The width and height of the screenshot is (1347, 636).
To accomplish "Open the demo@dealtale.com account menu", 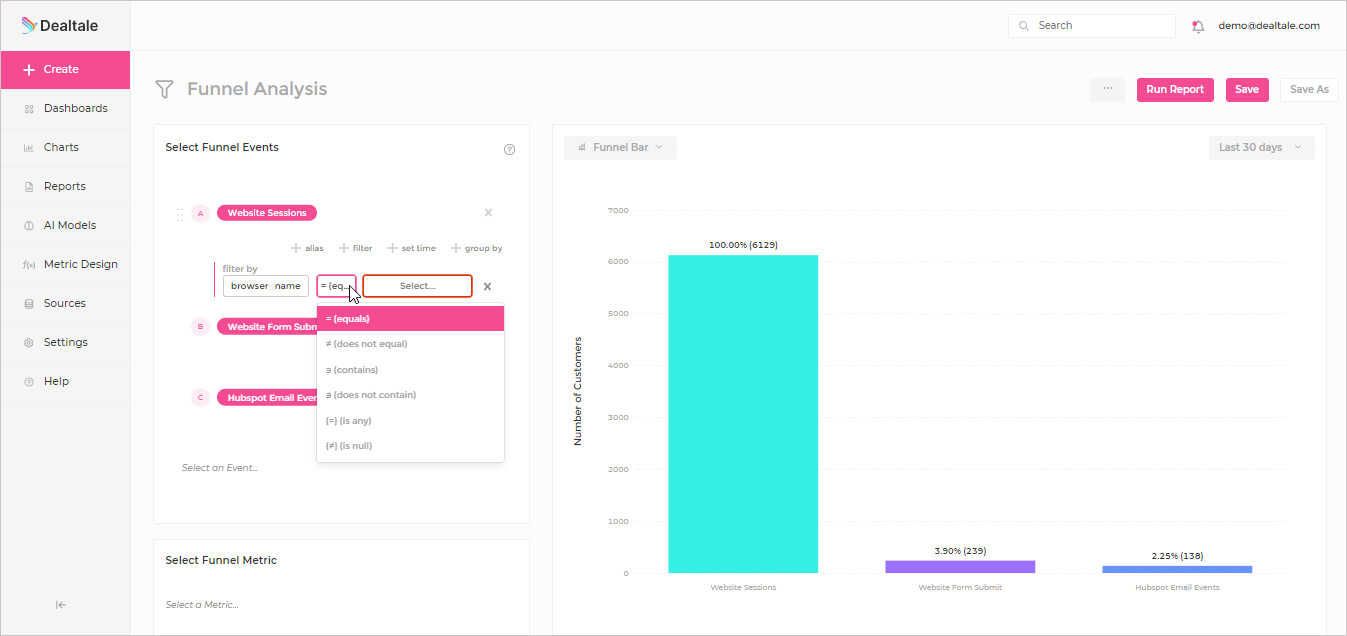I will [1269, 26].
